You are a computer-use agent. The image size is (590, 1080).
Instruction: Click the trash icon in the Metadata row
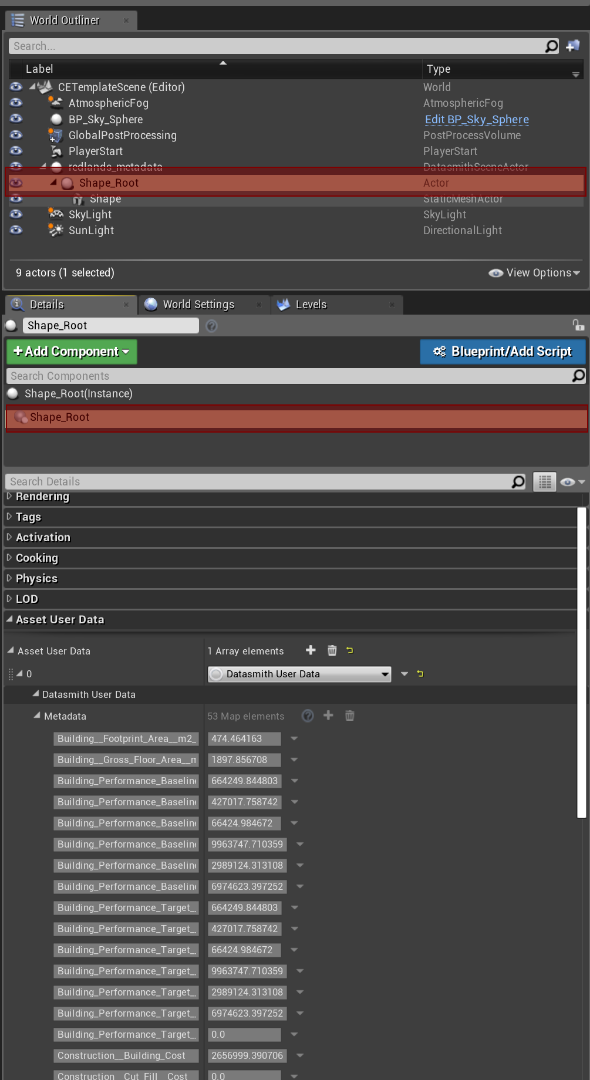point(350,716)
